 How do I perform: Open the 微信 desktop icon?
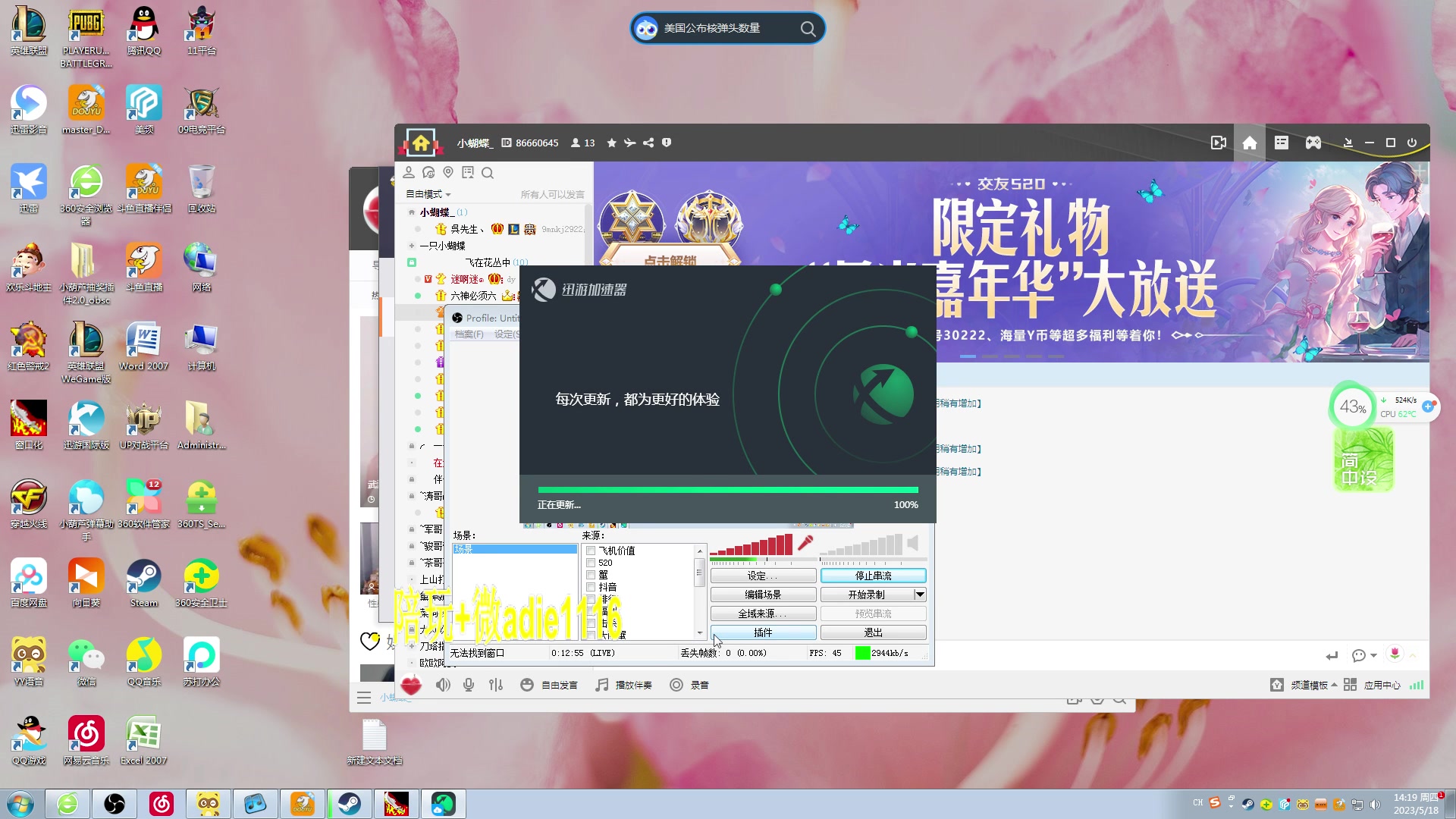[86, 662]
